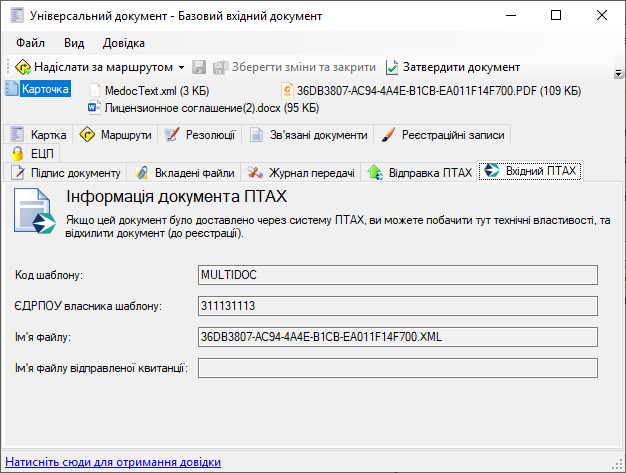Click the Реєстраційні записи brush icon
The image size is (626, 473).
pyautogui.click(x=388, y=135)
